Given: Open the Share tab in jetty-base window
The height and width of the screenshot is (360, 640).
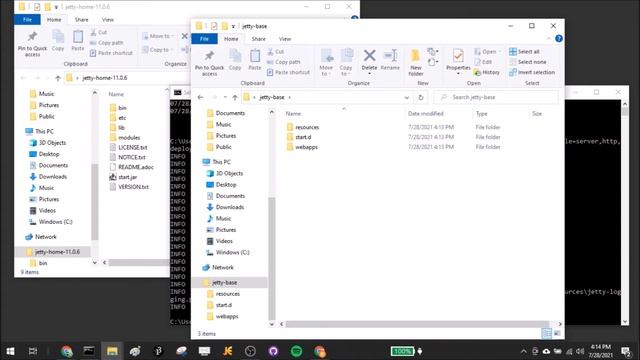Looking at the screenshot, I should [x=258, y=39].
